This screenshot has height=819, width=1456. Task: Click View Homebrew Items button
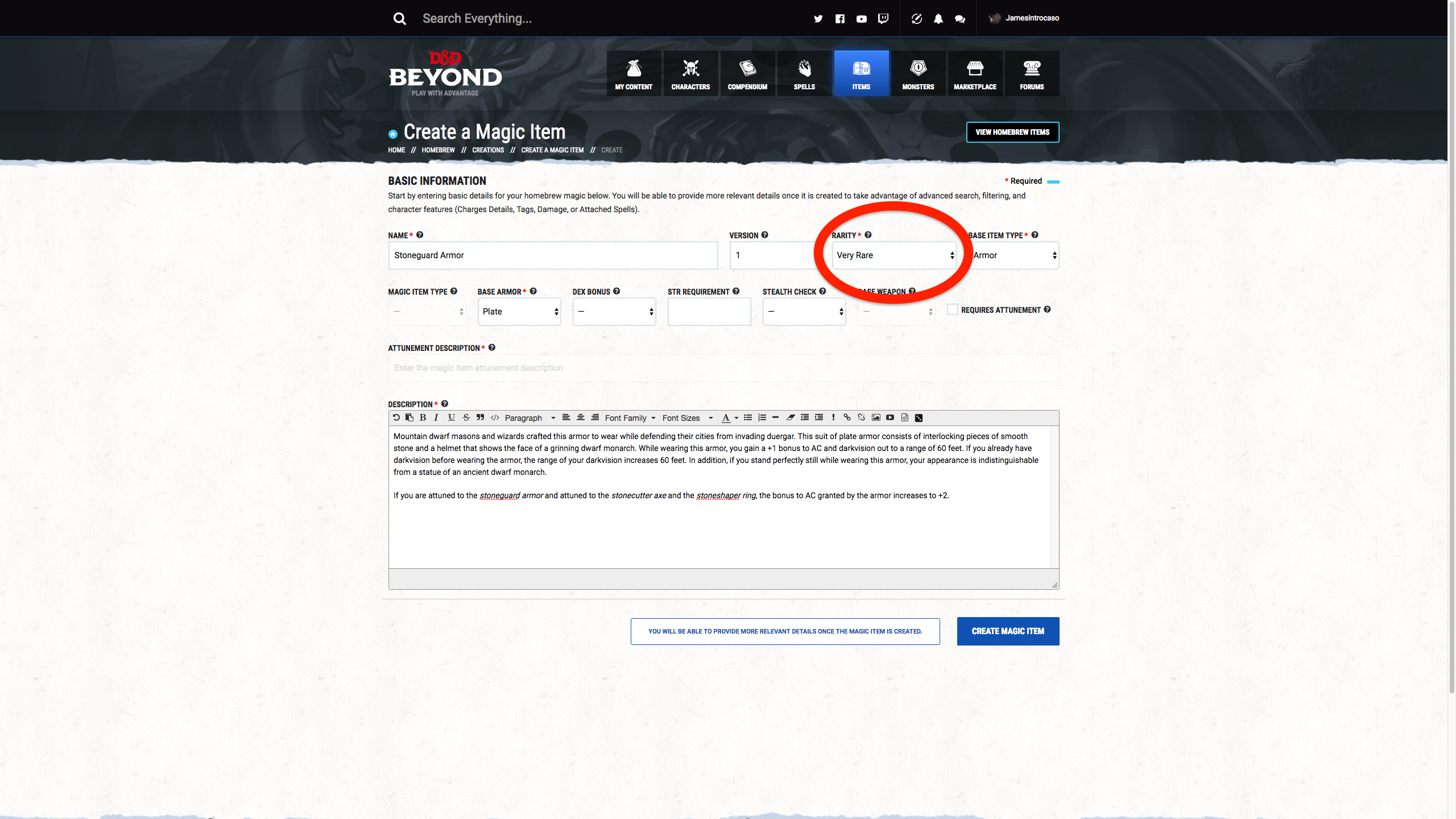(x=1012, y=132)
